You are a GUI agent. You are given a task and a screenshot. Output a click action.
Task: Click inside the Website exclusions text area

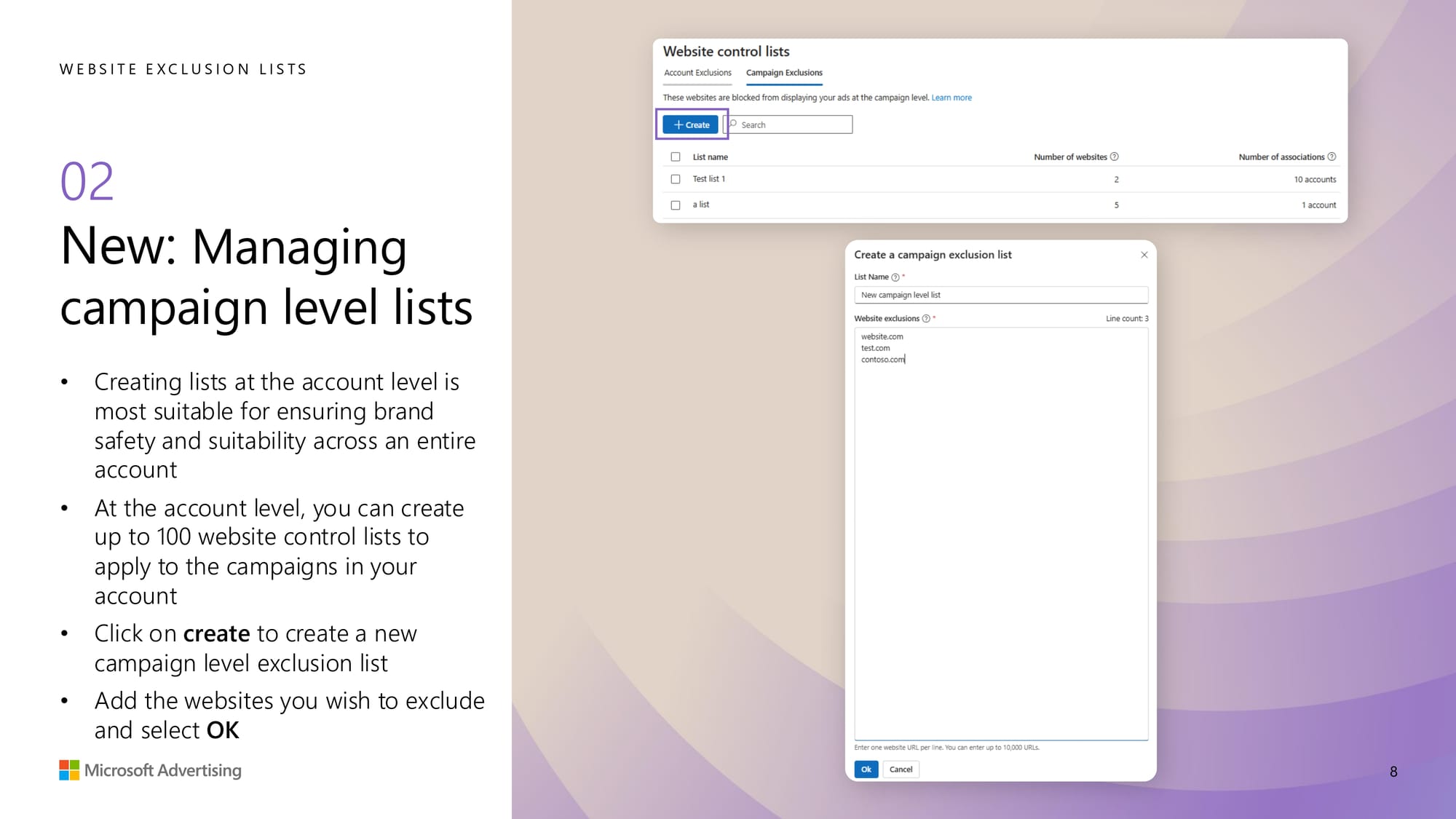1000,531
